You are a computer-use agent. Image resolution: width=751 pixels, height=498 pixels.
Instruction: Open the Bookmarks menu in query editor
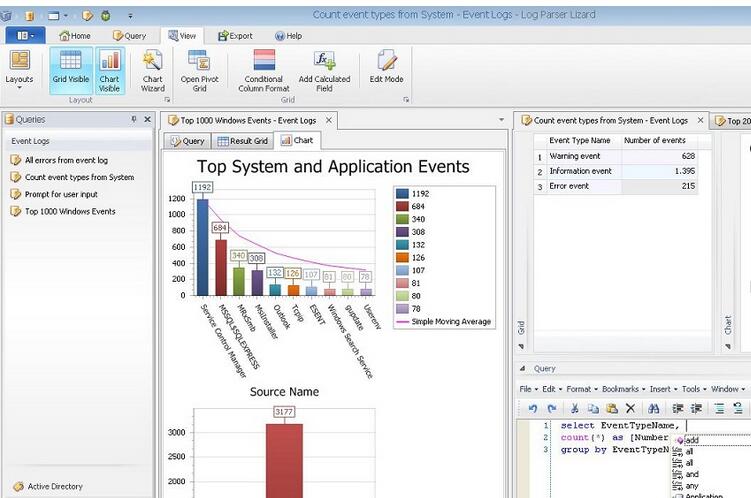(x=624, y=389)
